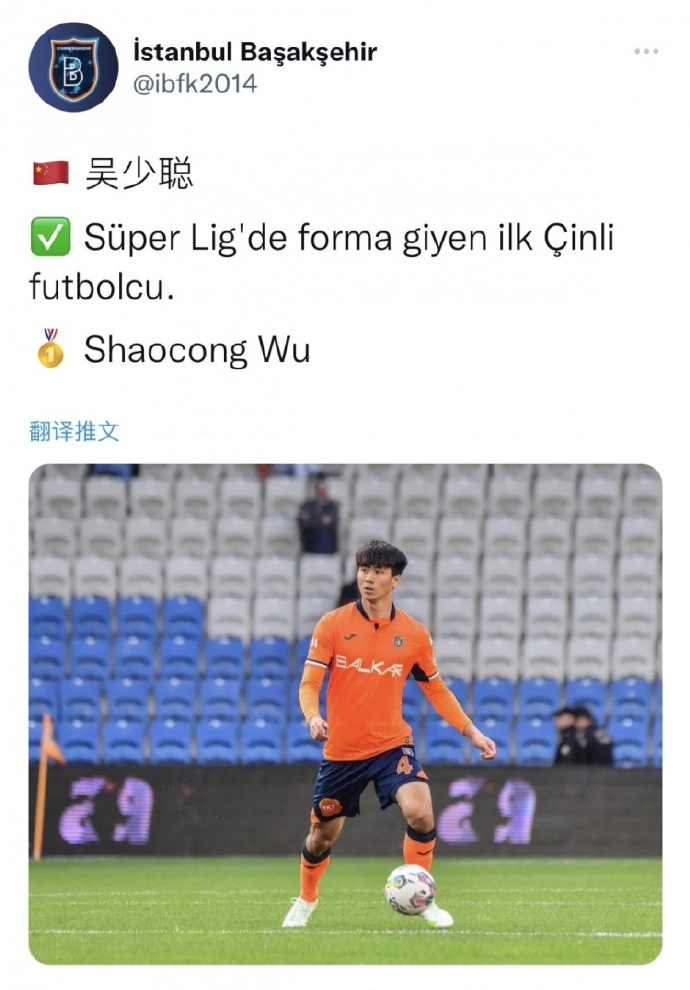690x990 pixels.
Task: Click the BALKAR sponsor logo on the jersey
Action: pyautogui.click(x=369, y=665)
